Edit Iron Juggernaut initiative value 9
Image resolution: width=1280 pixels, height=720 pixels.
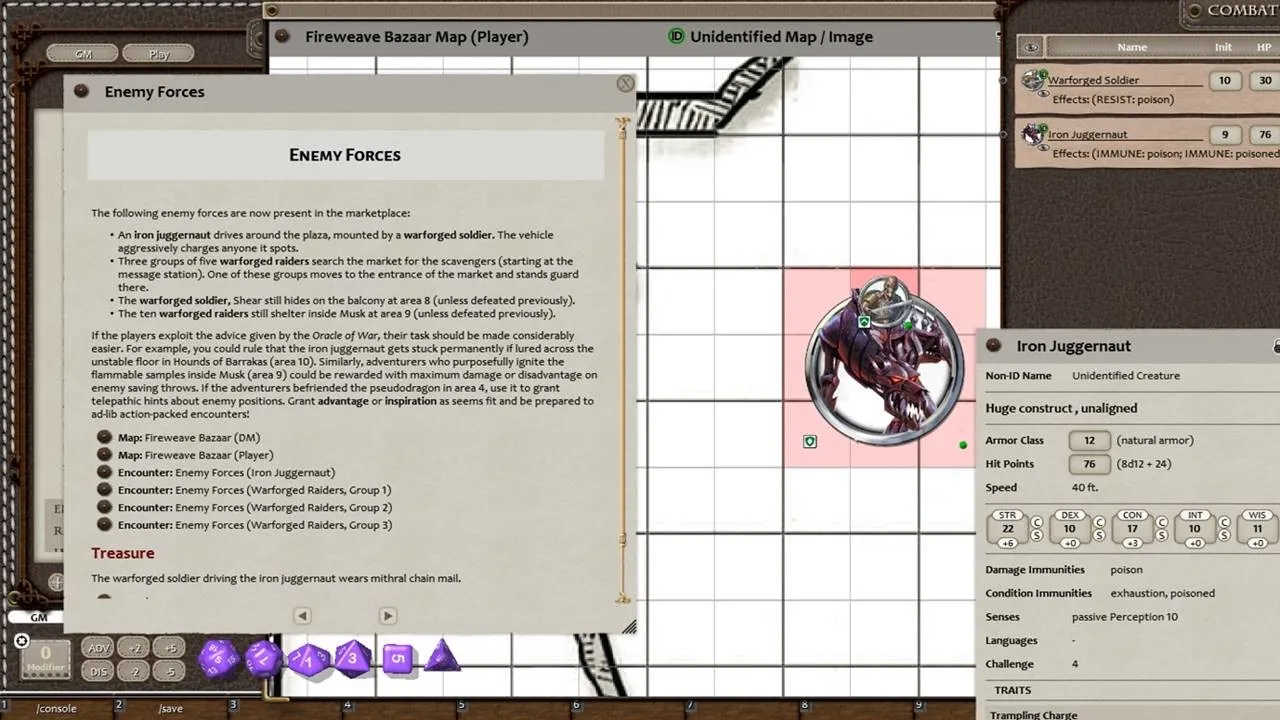(x=1224, y=135)
